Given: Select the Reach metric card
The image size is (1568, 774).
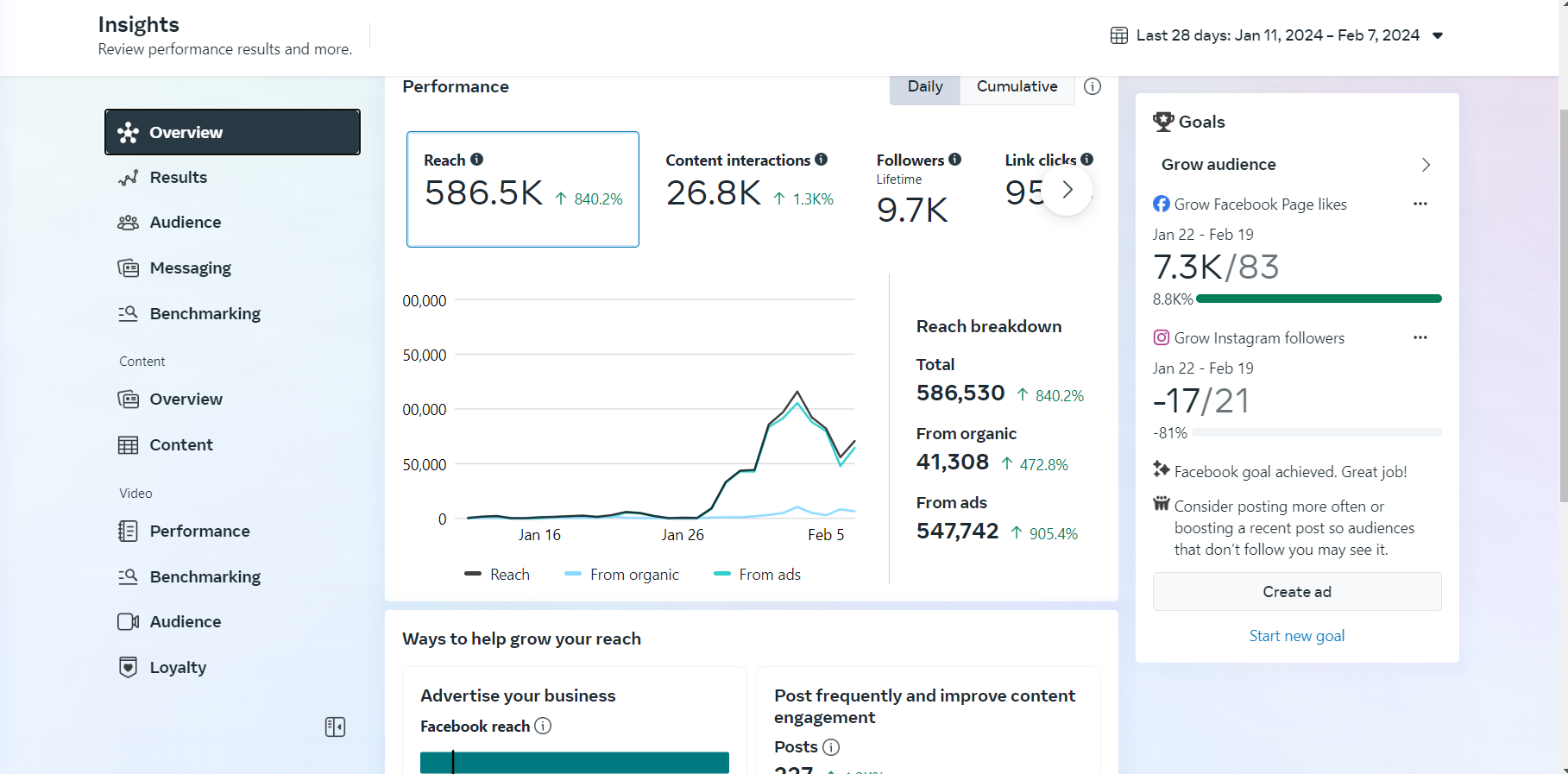Looking at the screenshot, I should (522, 189).
